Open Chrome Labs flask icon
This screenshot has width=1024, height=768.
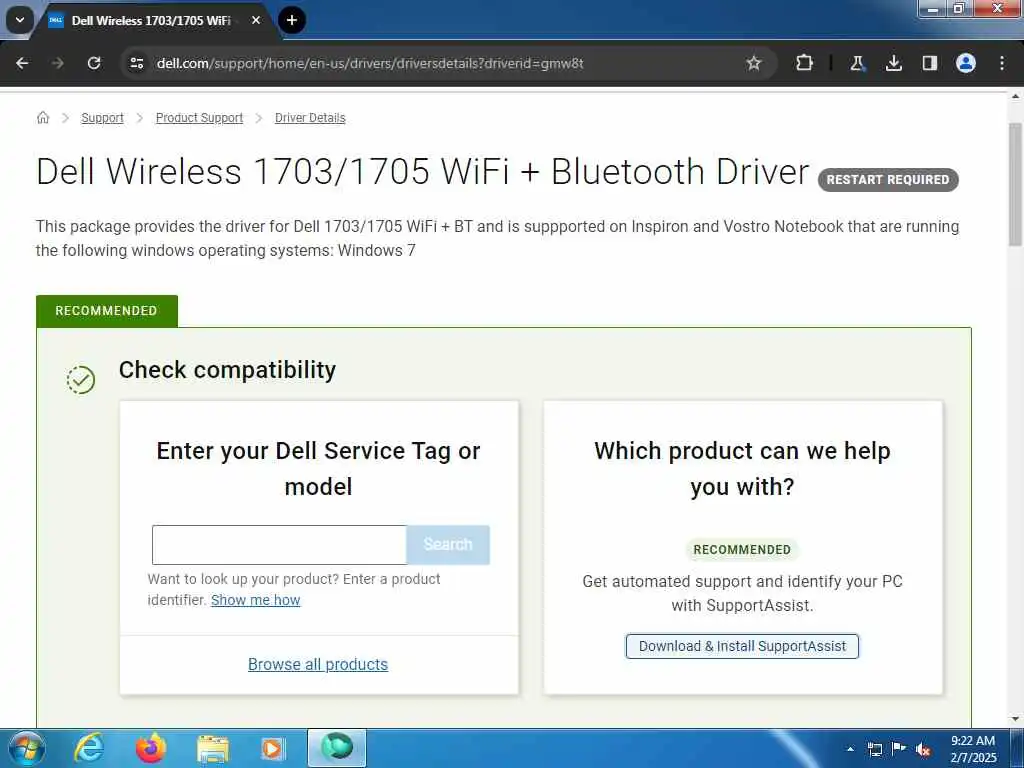tap(857, 63)
